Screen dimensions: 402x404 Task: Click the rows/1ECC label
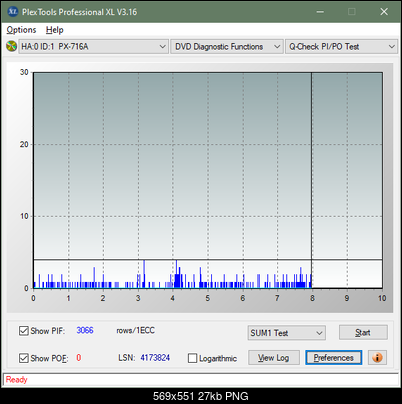tap(135, 330)
